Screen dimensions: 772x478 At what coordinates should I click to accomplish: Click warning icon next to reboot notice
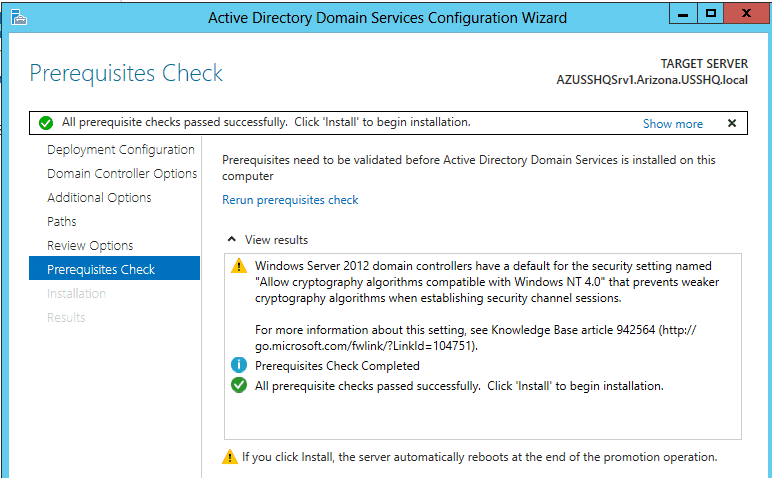[x=229, y=457]
